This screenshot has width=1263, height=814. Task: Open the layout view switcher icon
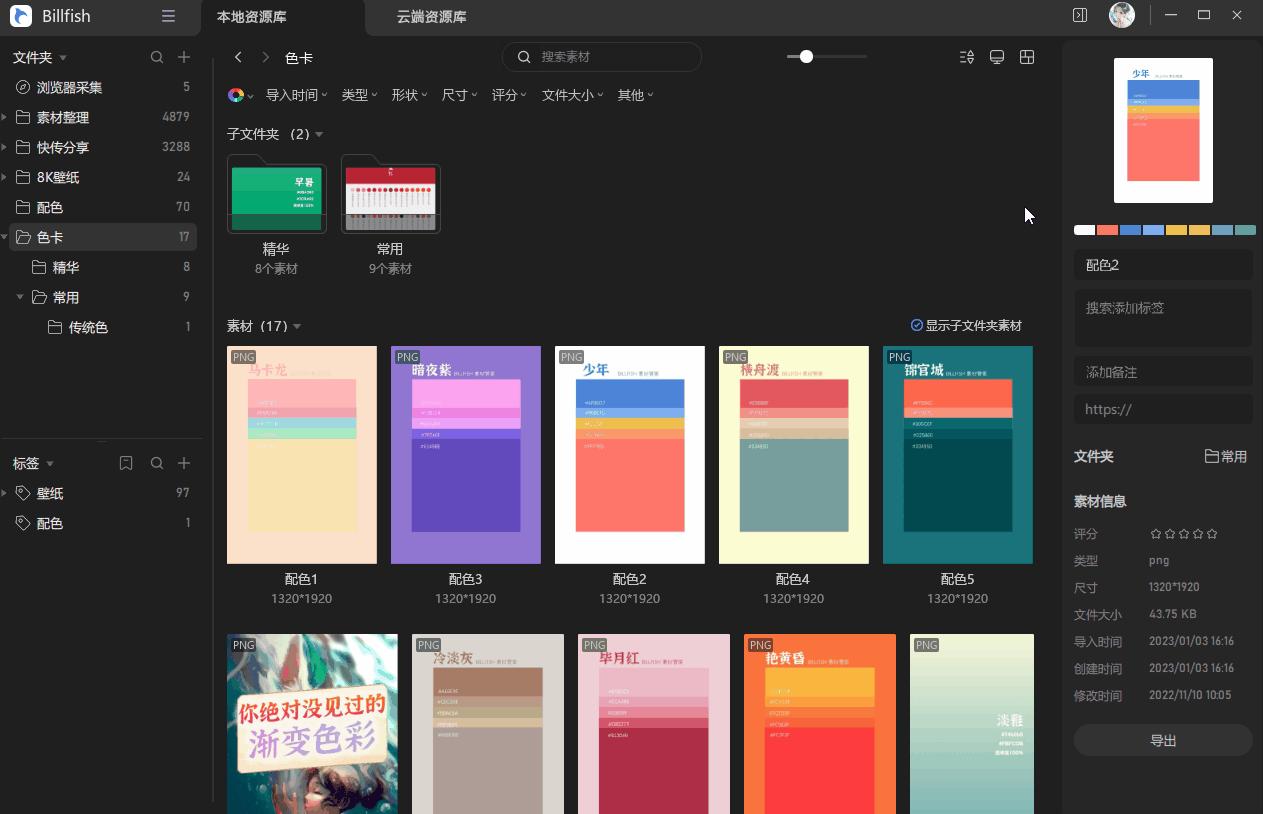pyautogui.click(x=1027, y=57)
